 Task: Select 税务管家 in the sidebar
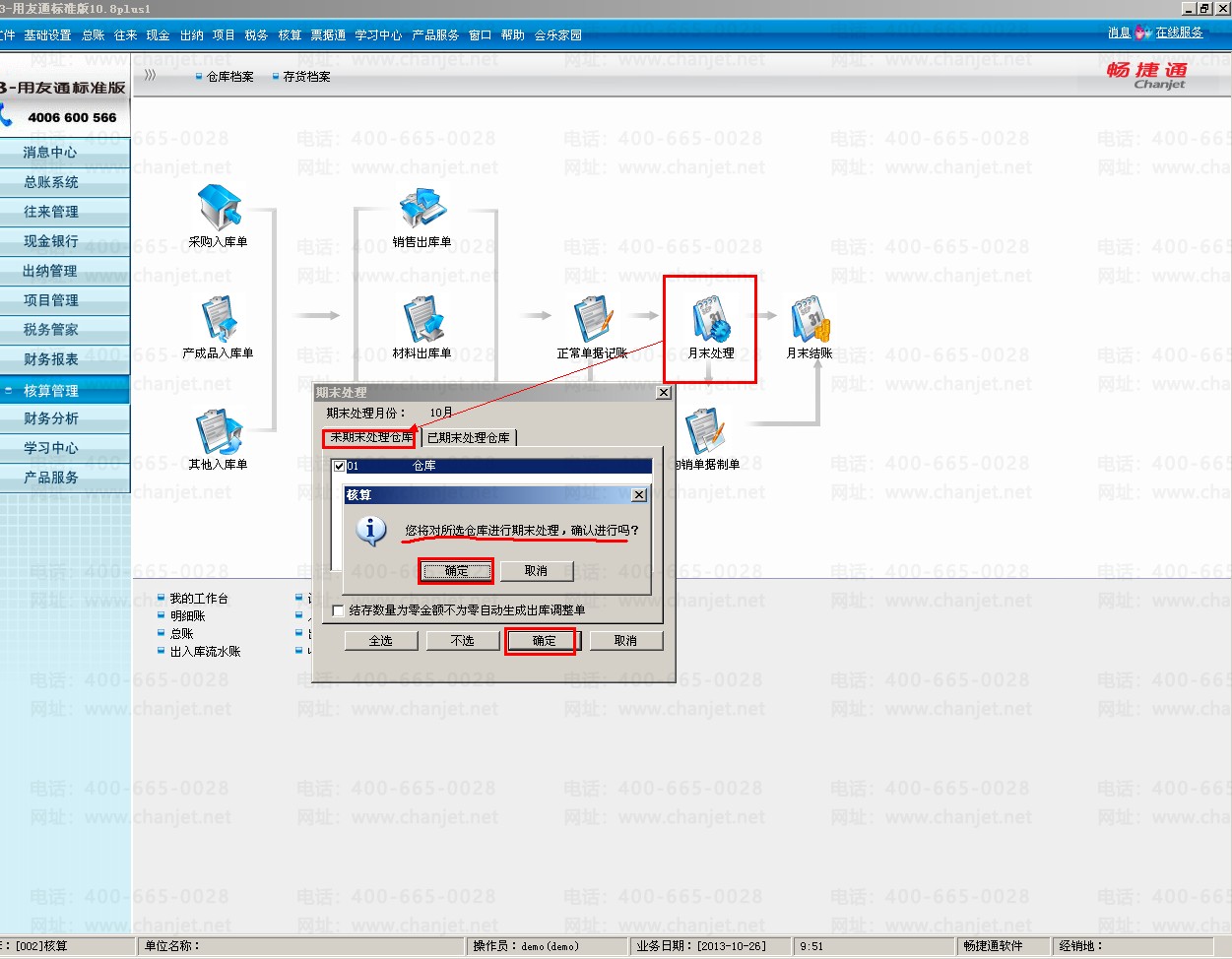click(65, 330)
